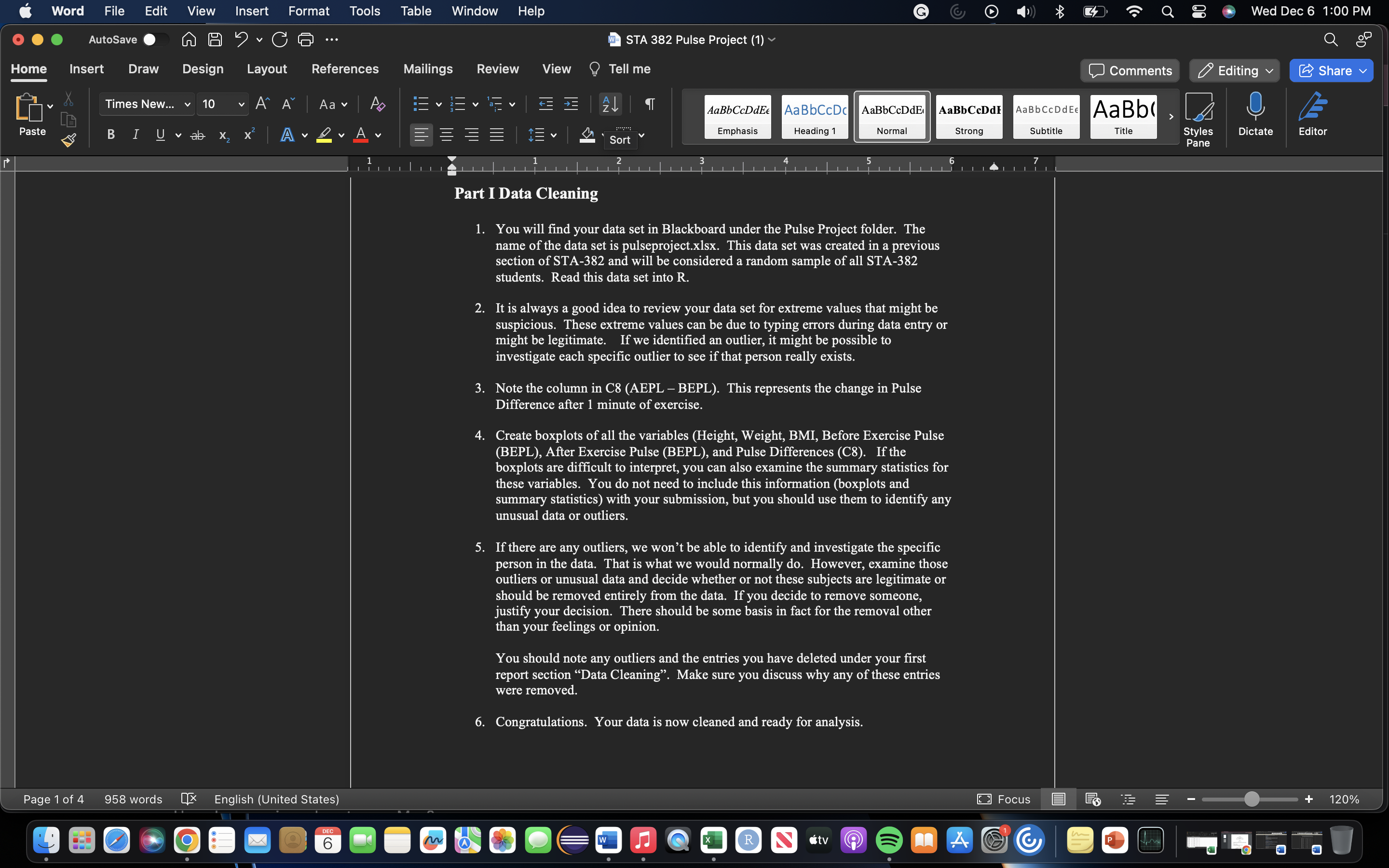Show paragraph marks with pilcrow icon

click(650, 104)
